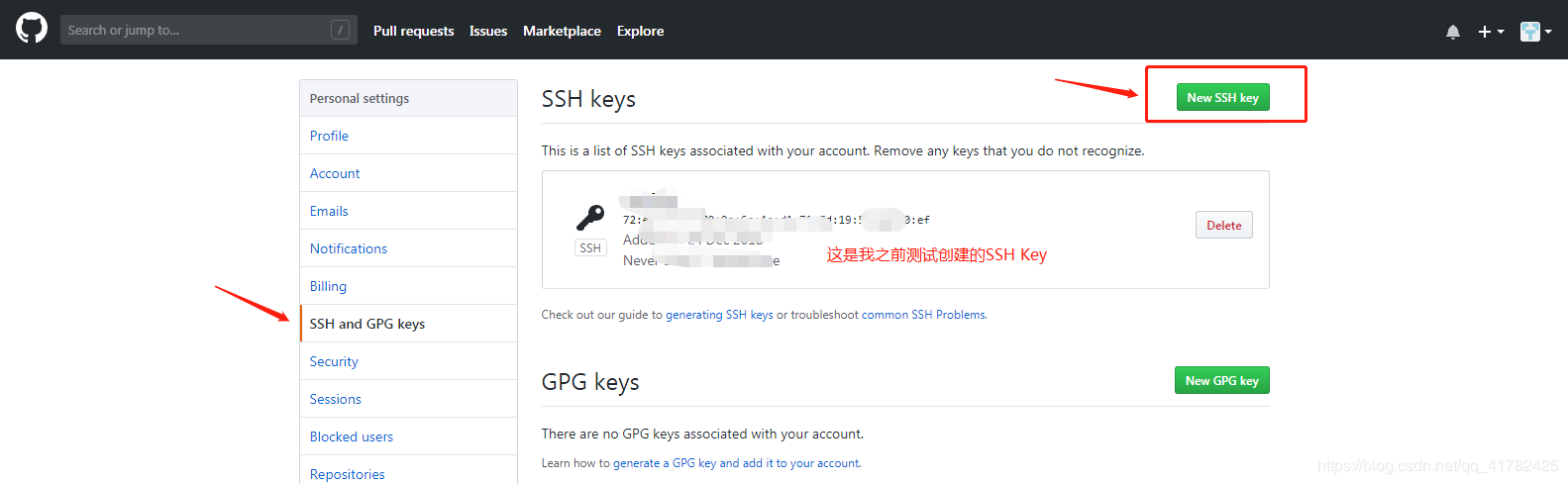Open the user avatar menu
Image resolution: width=1568 pixels, height=484 pixels.
click(x=1535, y=32)
